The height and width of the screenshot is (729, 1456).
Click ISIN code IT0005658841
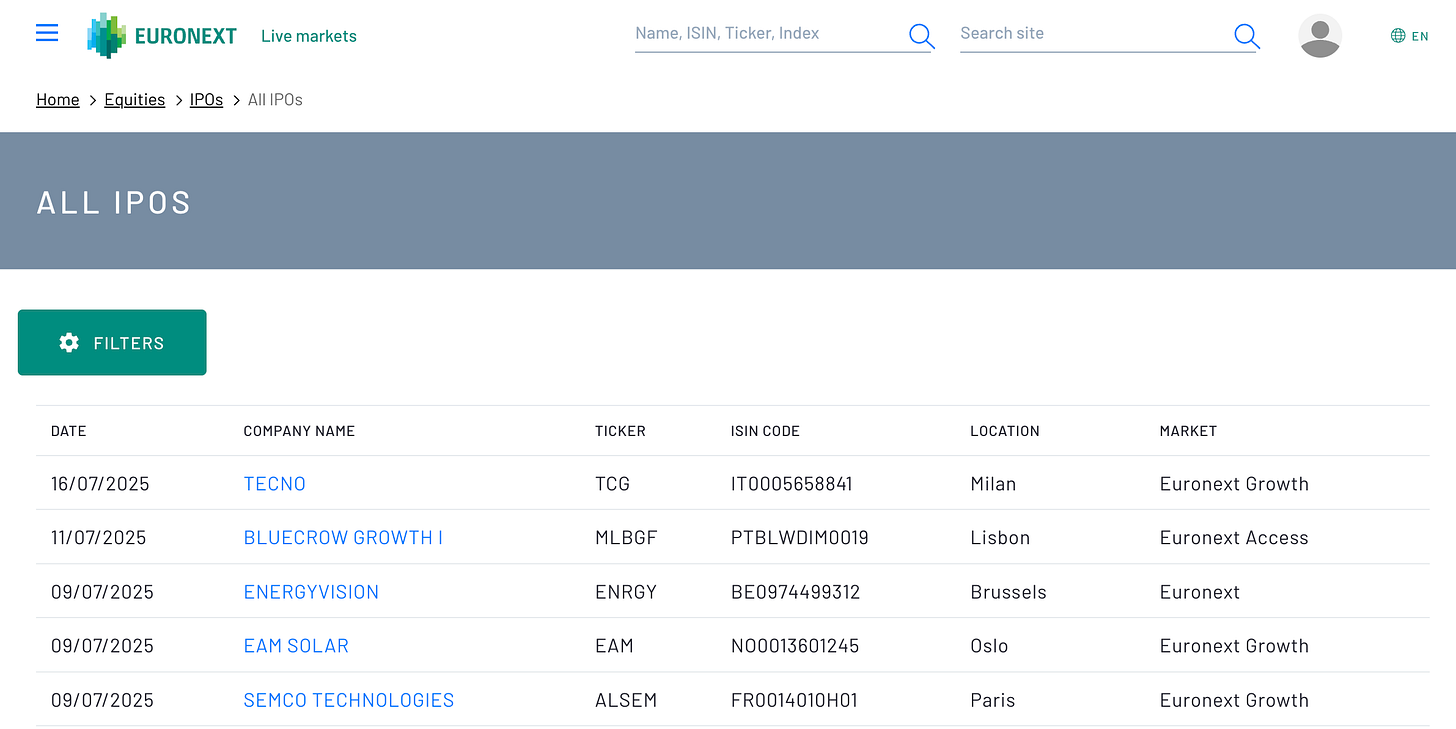[792, 484]
